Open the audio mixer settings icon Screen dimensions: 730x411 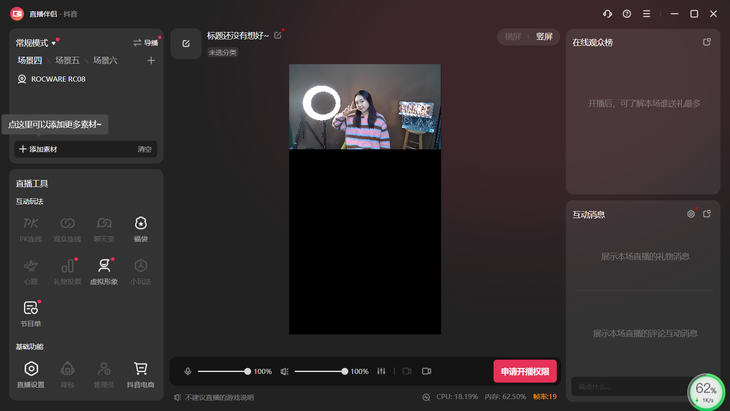click(381, 371)
